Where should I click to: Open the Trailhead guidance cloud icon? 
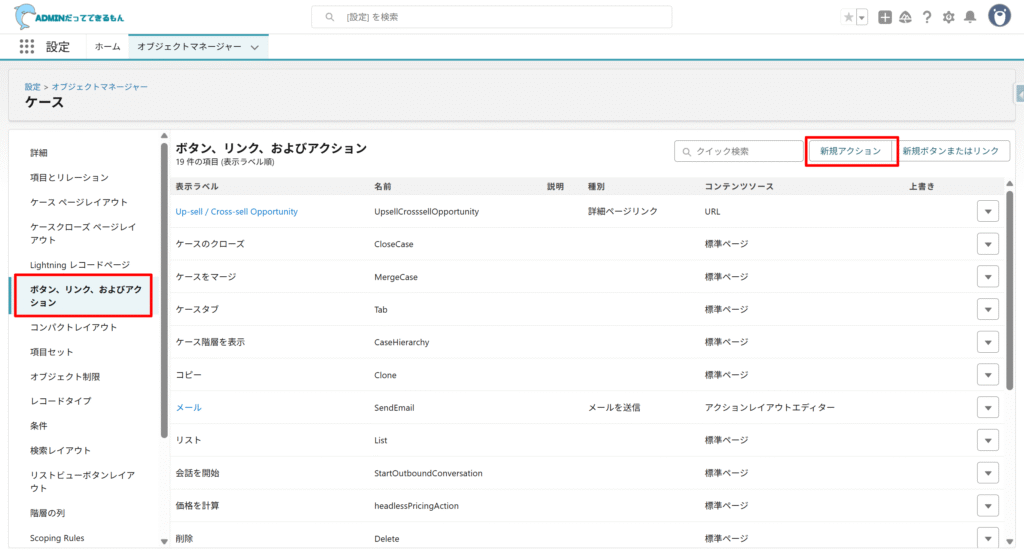905,18
